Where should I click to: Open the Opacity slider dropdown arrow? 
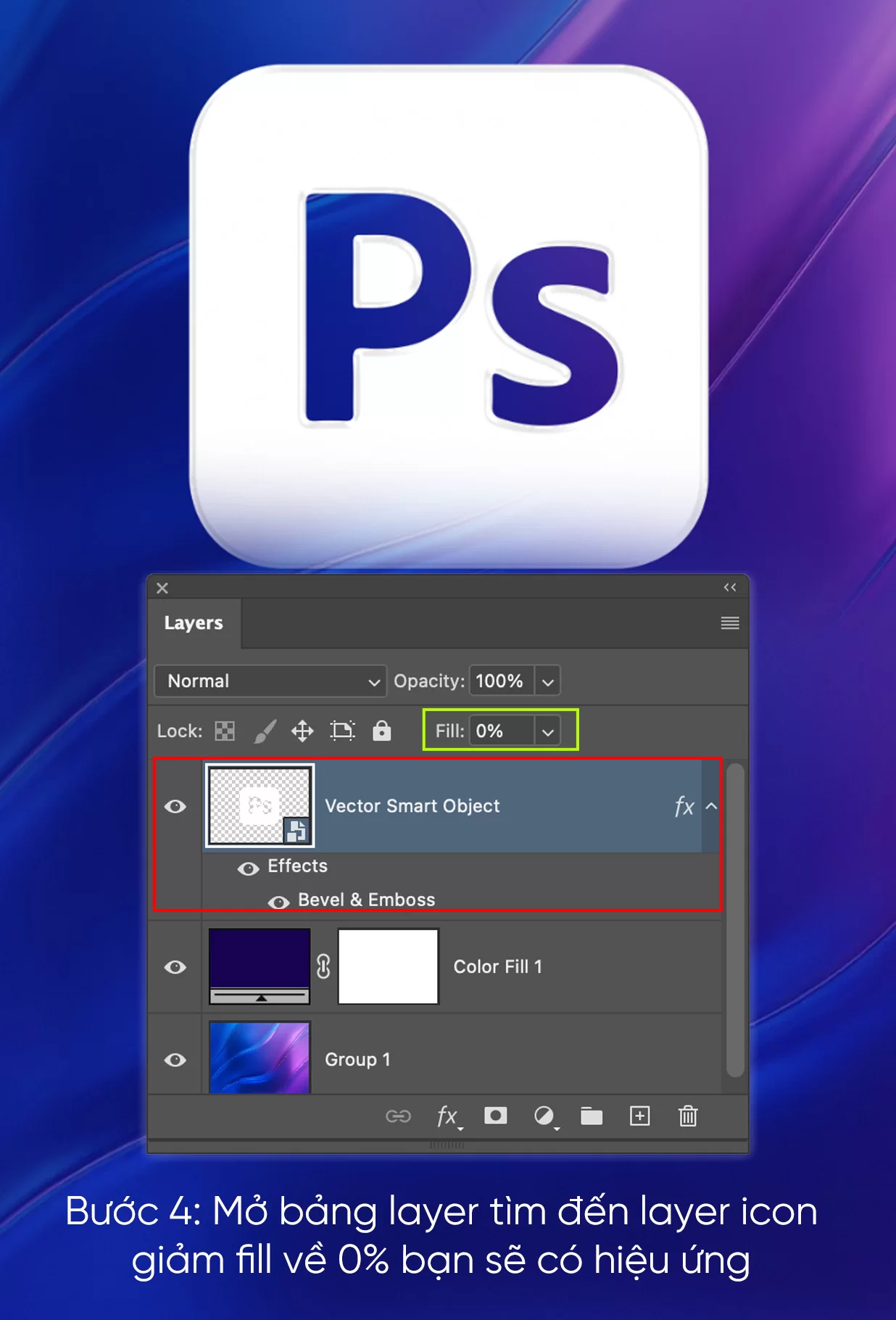coord(548,681)
